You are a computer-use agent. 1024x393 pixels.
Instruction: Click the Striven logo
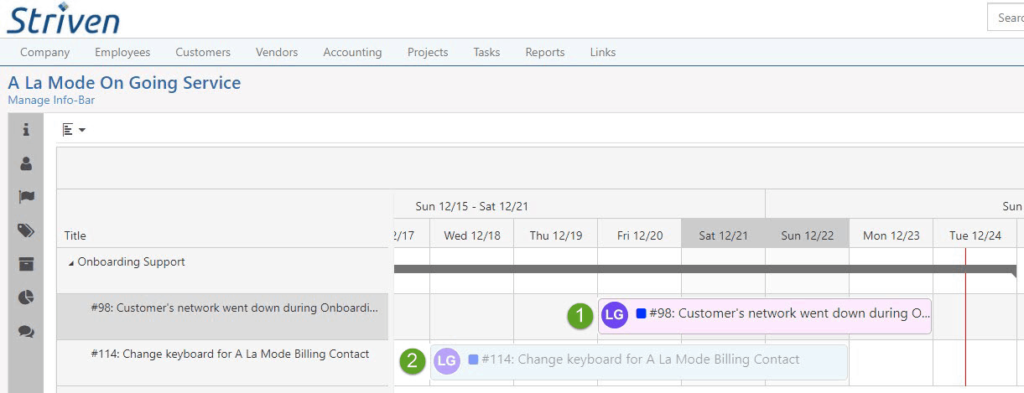63,18
